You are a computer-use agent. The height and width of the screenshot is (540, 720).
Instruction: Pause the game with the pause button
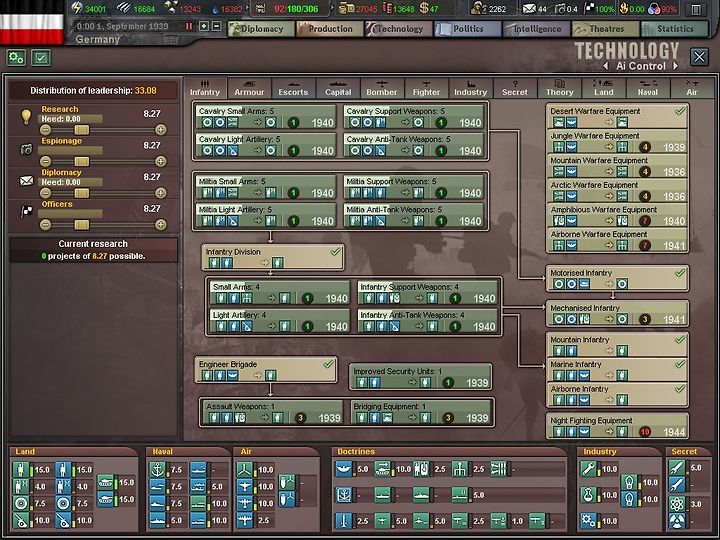click(x=189, y=26)
